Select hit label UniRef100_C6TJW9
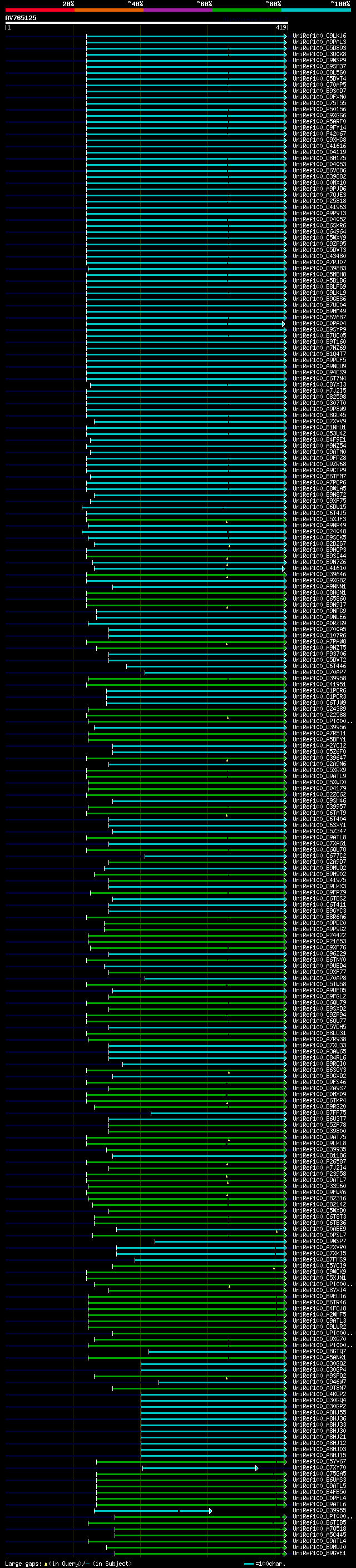Viewport: 356px width, 1568px height. [x=319, y=703]
